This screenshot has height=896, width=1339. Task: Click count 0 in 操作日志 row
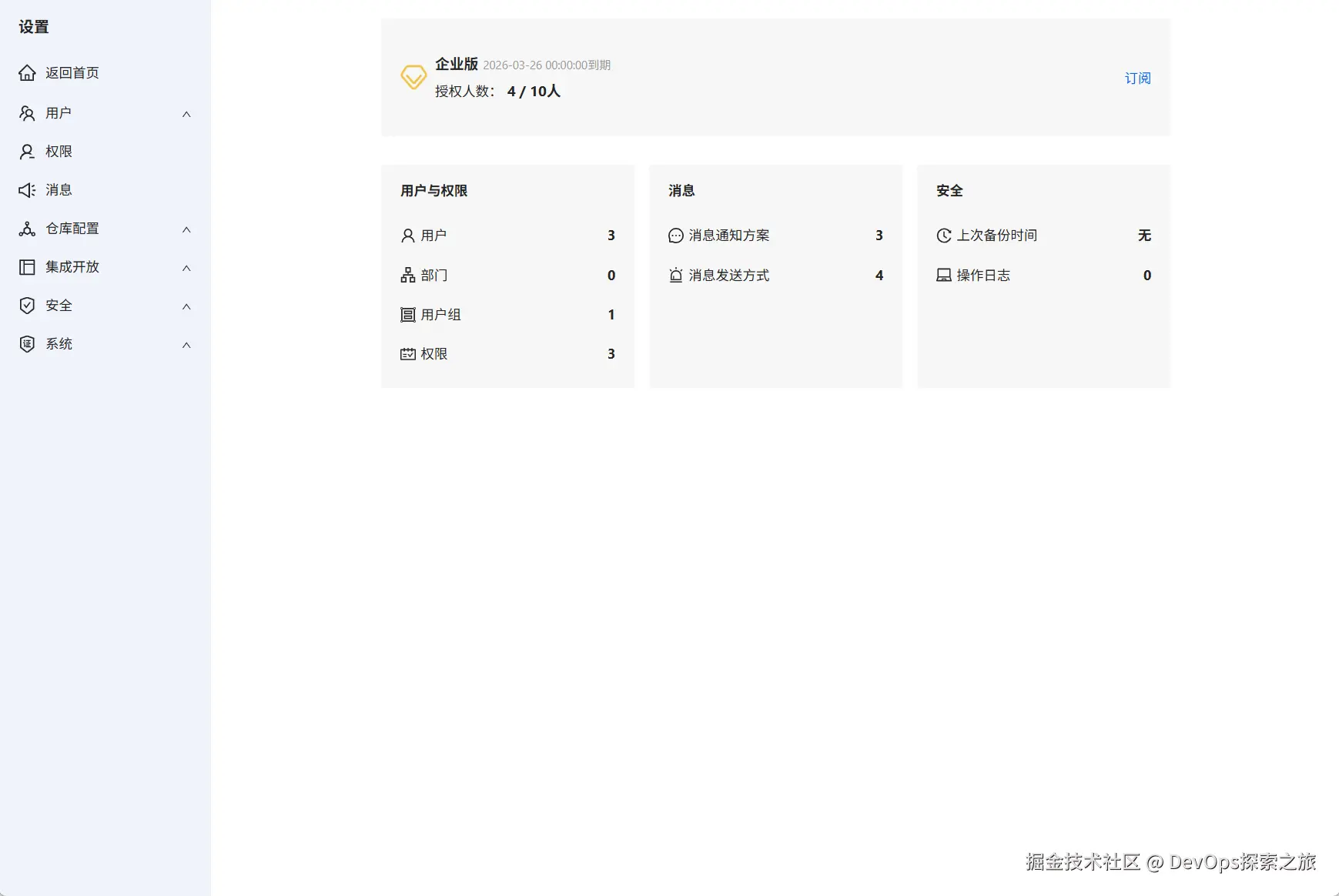click(1147, 276)
